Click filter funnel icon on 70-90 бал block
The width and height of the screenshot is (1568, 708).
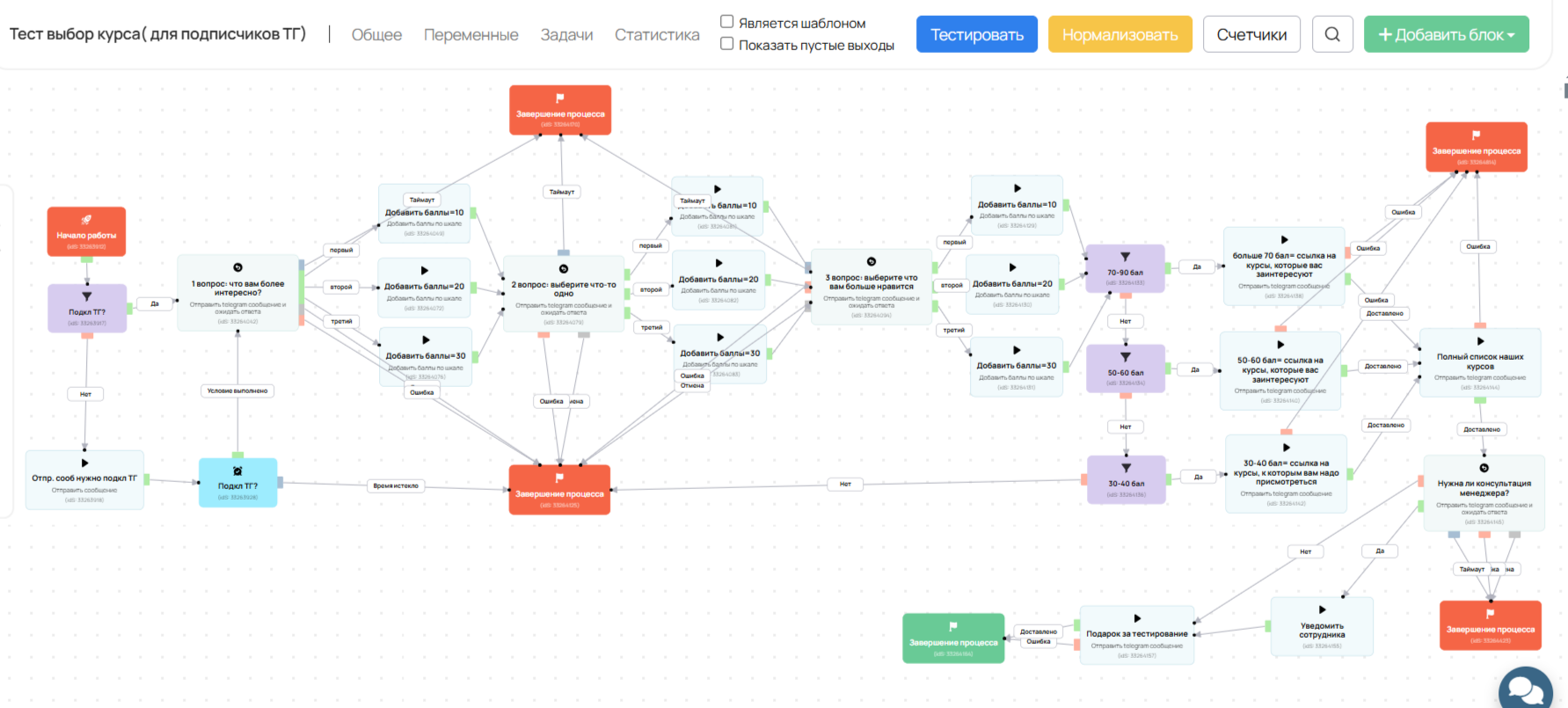coord(1125,257)
